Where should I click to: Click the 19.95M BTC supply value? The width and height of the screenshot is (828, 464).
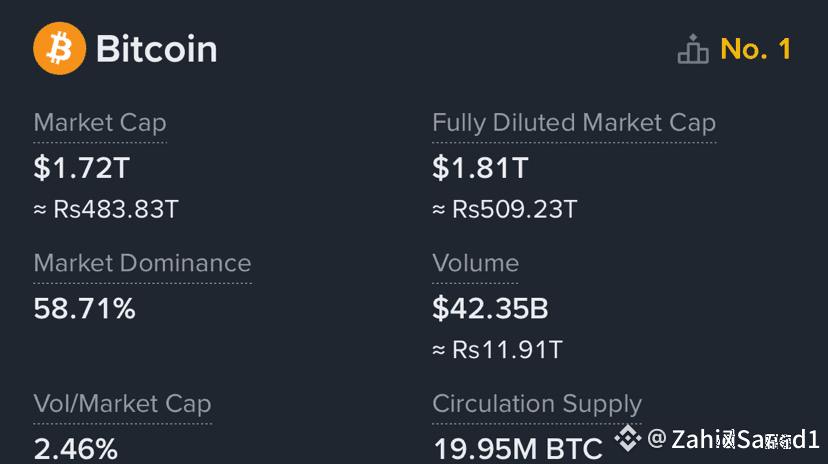coord(518,448)
